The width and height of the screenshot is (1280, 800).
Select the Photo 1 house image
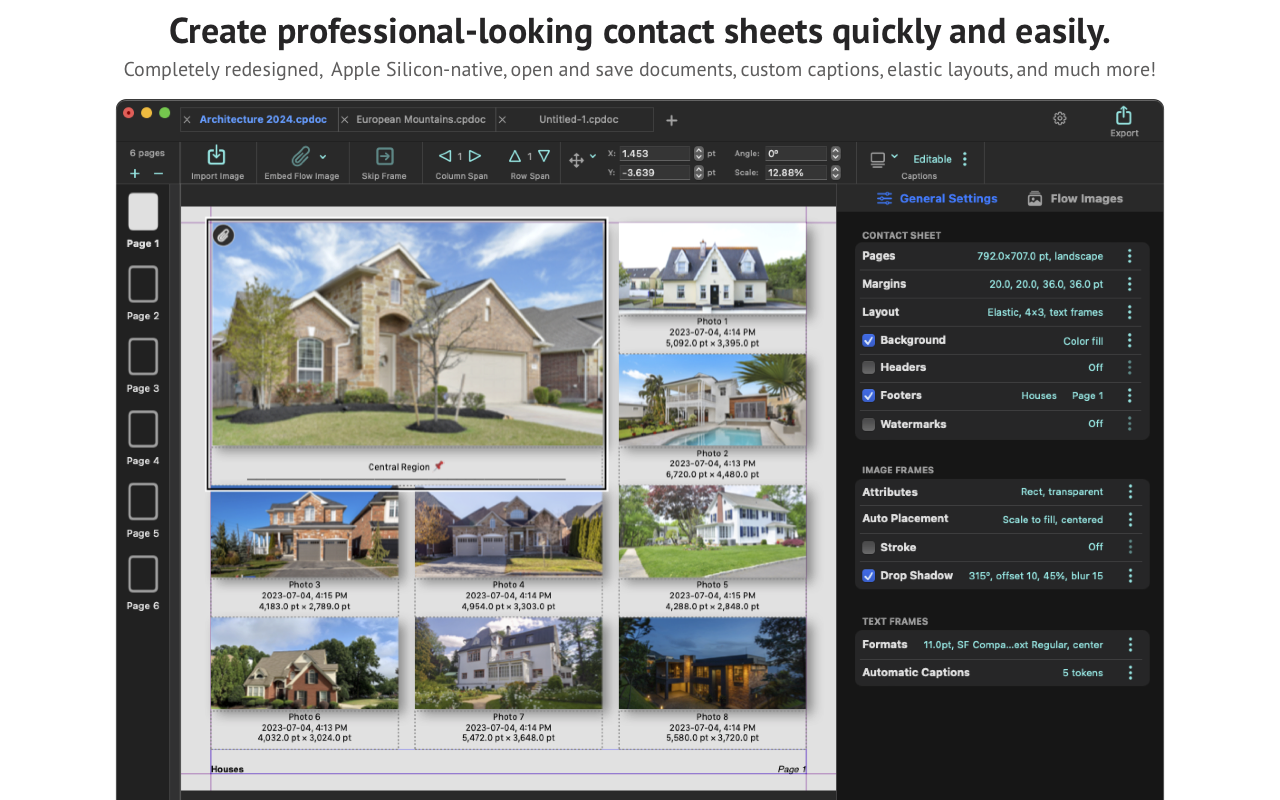(712, 267)
